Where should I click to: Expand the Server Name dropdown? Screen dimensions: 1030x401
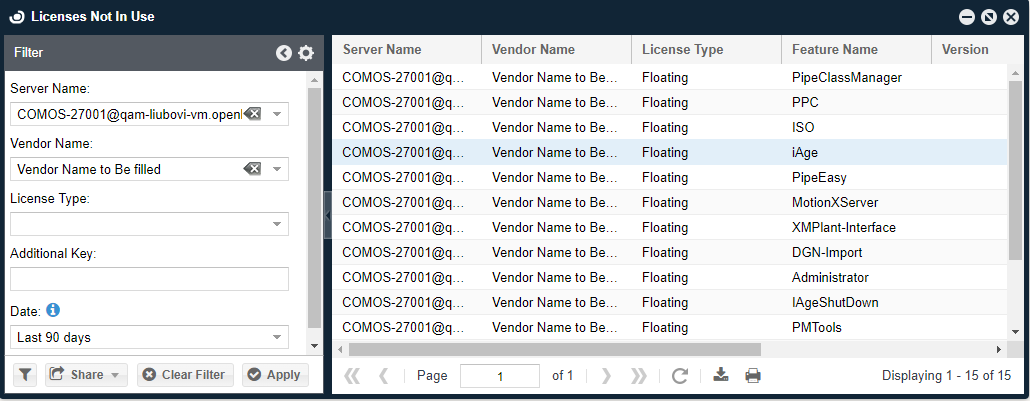[x=277, y=114]
